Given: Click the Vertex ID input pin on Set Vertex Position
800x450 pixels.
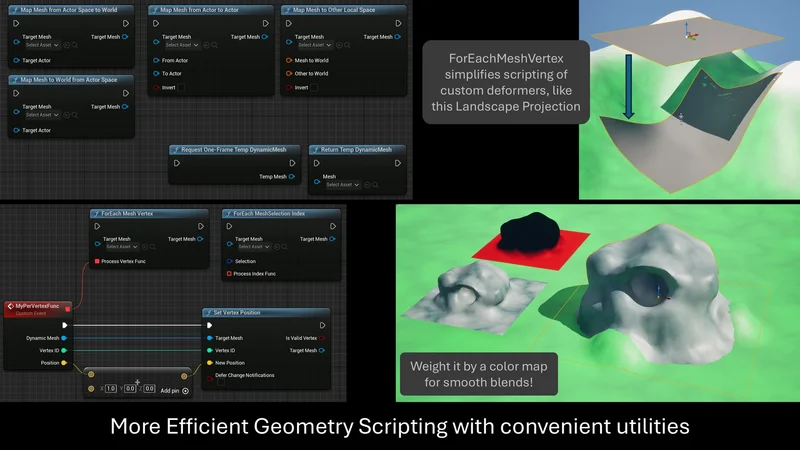Looking at the screenshot, I should click(x=210, y=351).
